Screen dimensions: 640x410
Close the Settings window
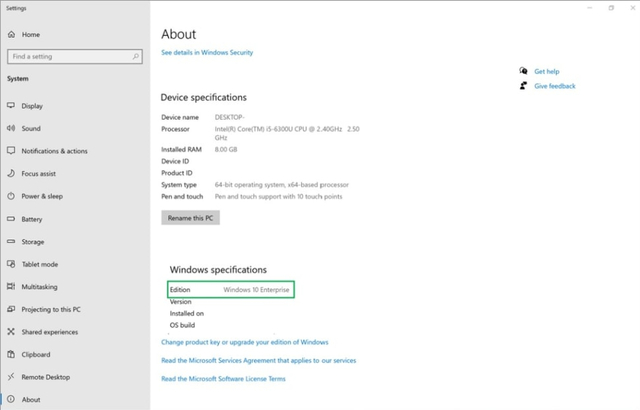[x=632, y=8]
